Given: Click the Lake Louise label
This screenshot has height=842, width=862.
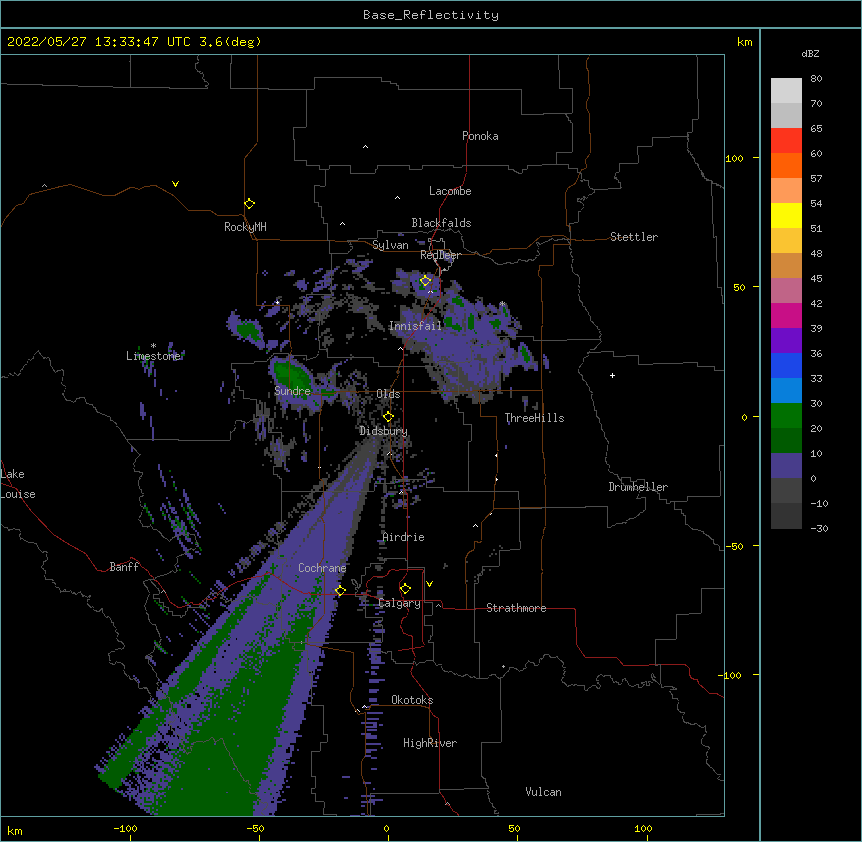Looking at the screenshot, I should [18, 484].
